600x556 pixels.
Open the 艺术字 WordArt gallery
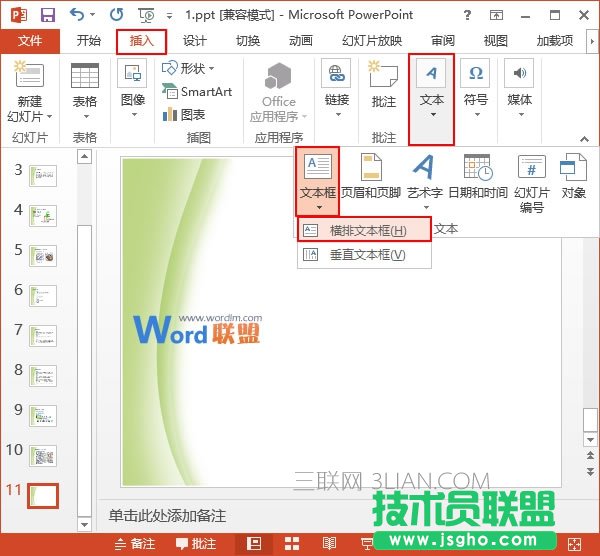coord(425,181)
